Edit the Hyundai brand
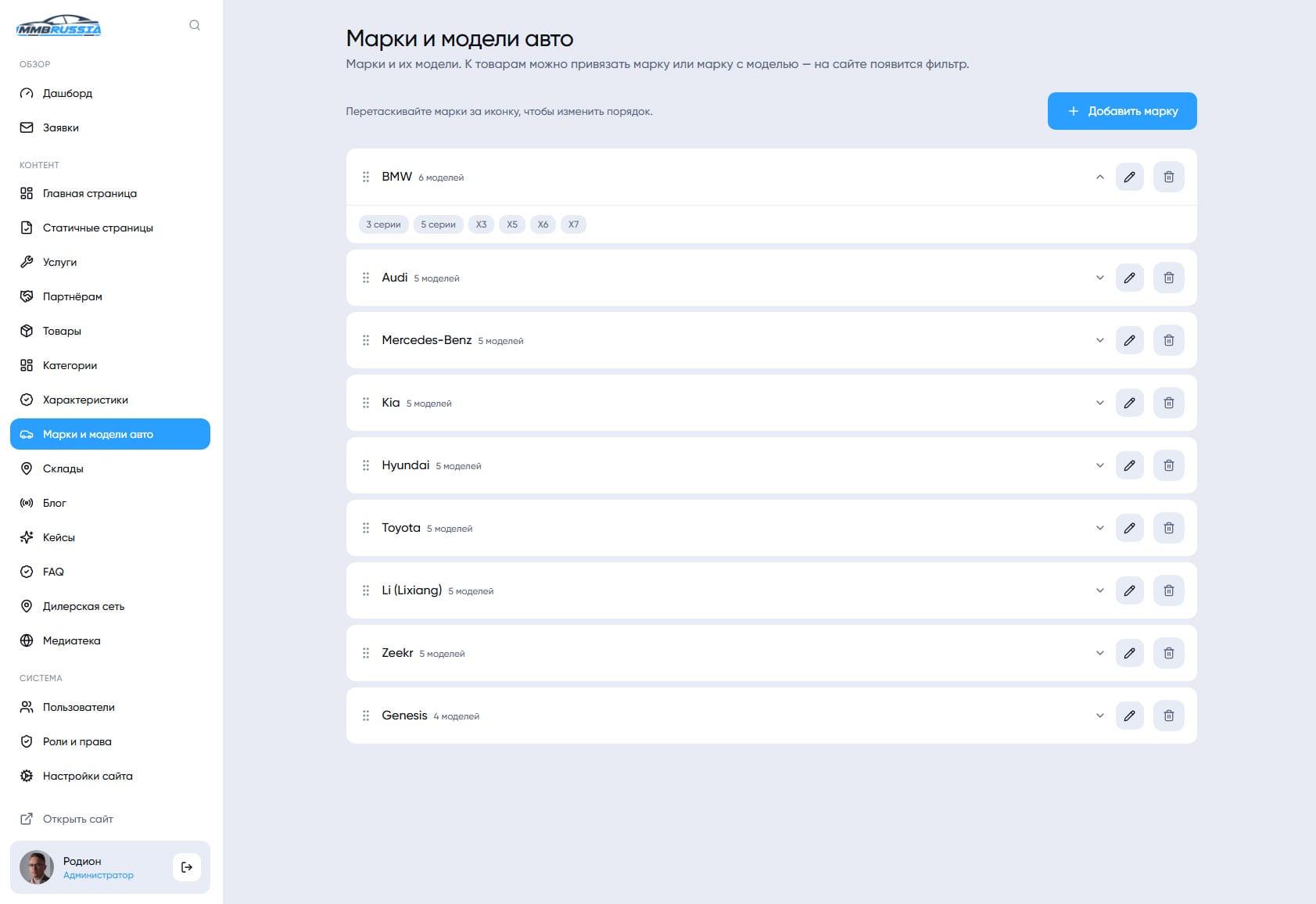The height and width of the screenshot is (904, 1316). (x=1130, y=465)
